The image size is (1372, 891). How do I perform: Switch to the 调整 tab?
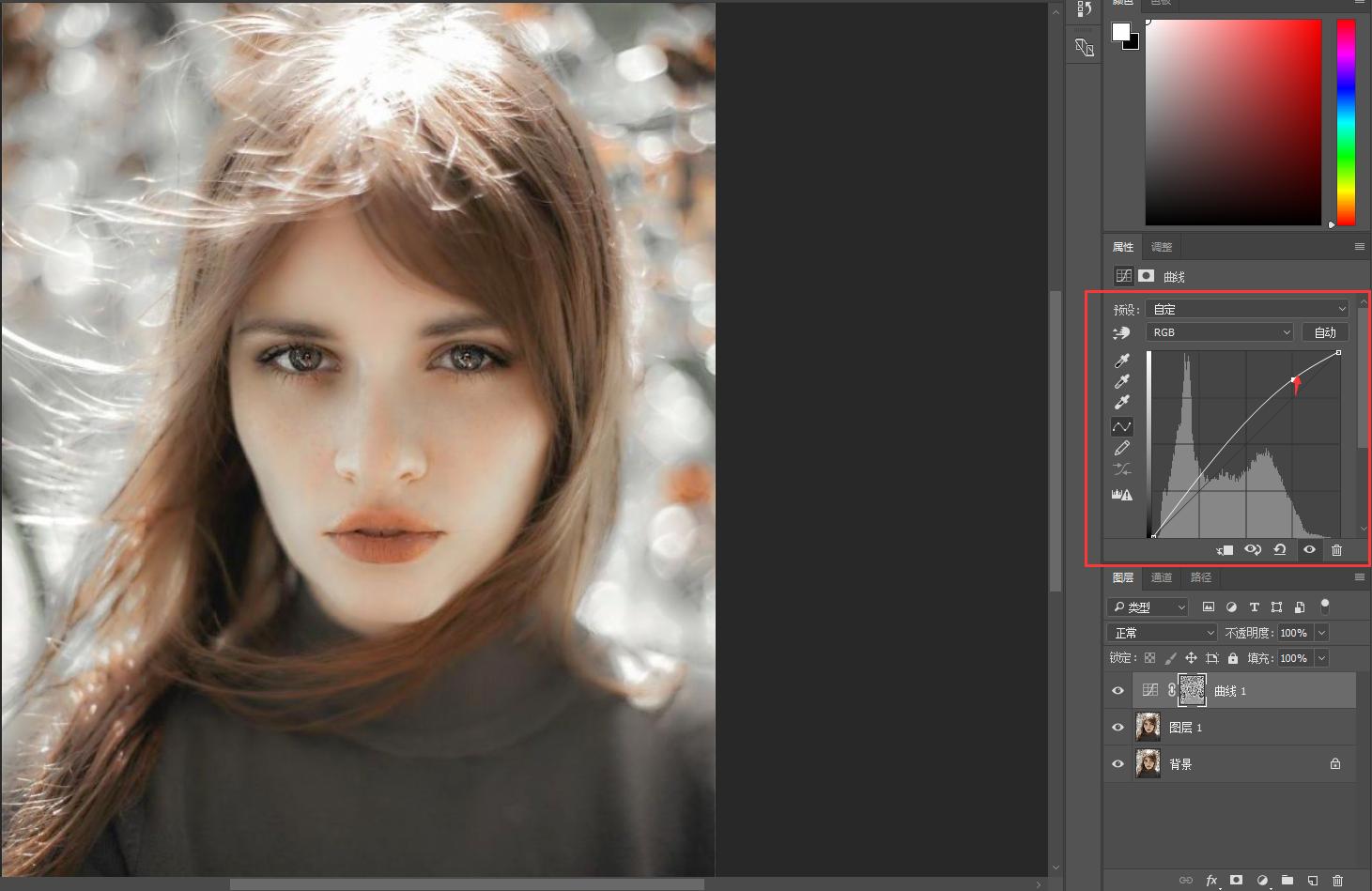[1162, 247]
